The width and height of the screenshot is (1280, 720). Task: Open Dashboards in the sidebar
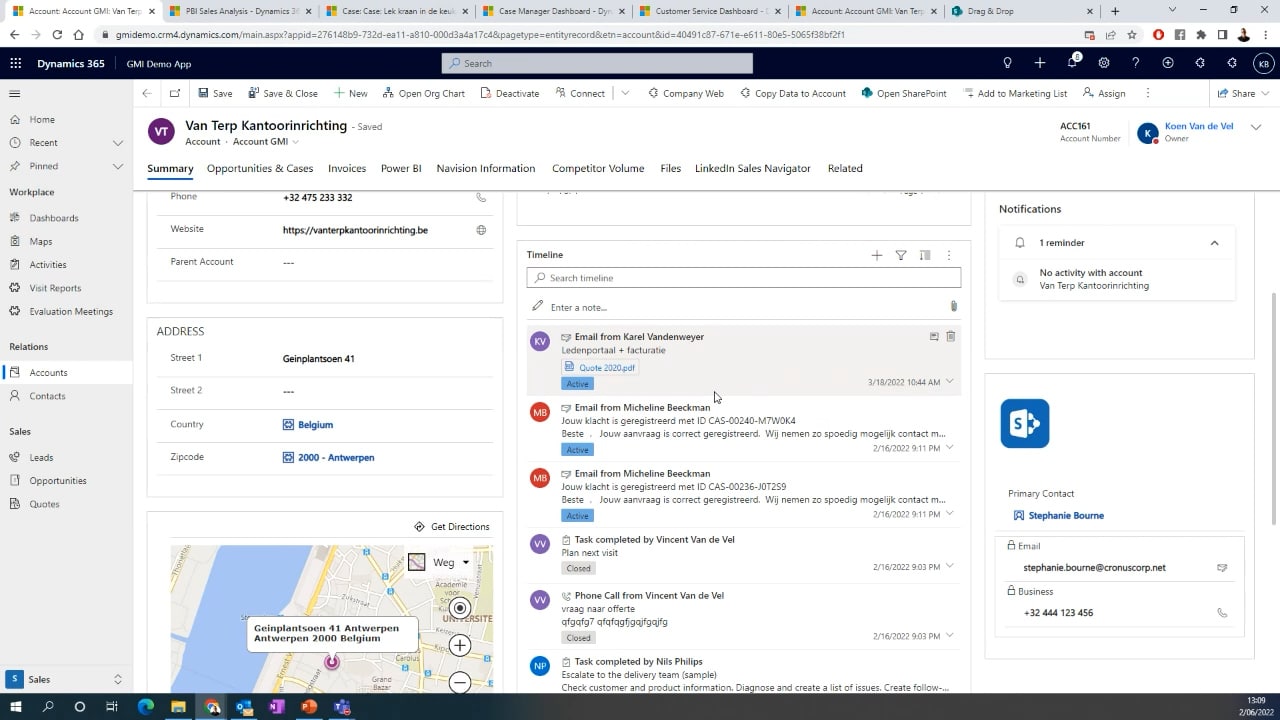click(x=54, y=218)
